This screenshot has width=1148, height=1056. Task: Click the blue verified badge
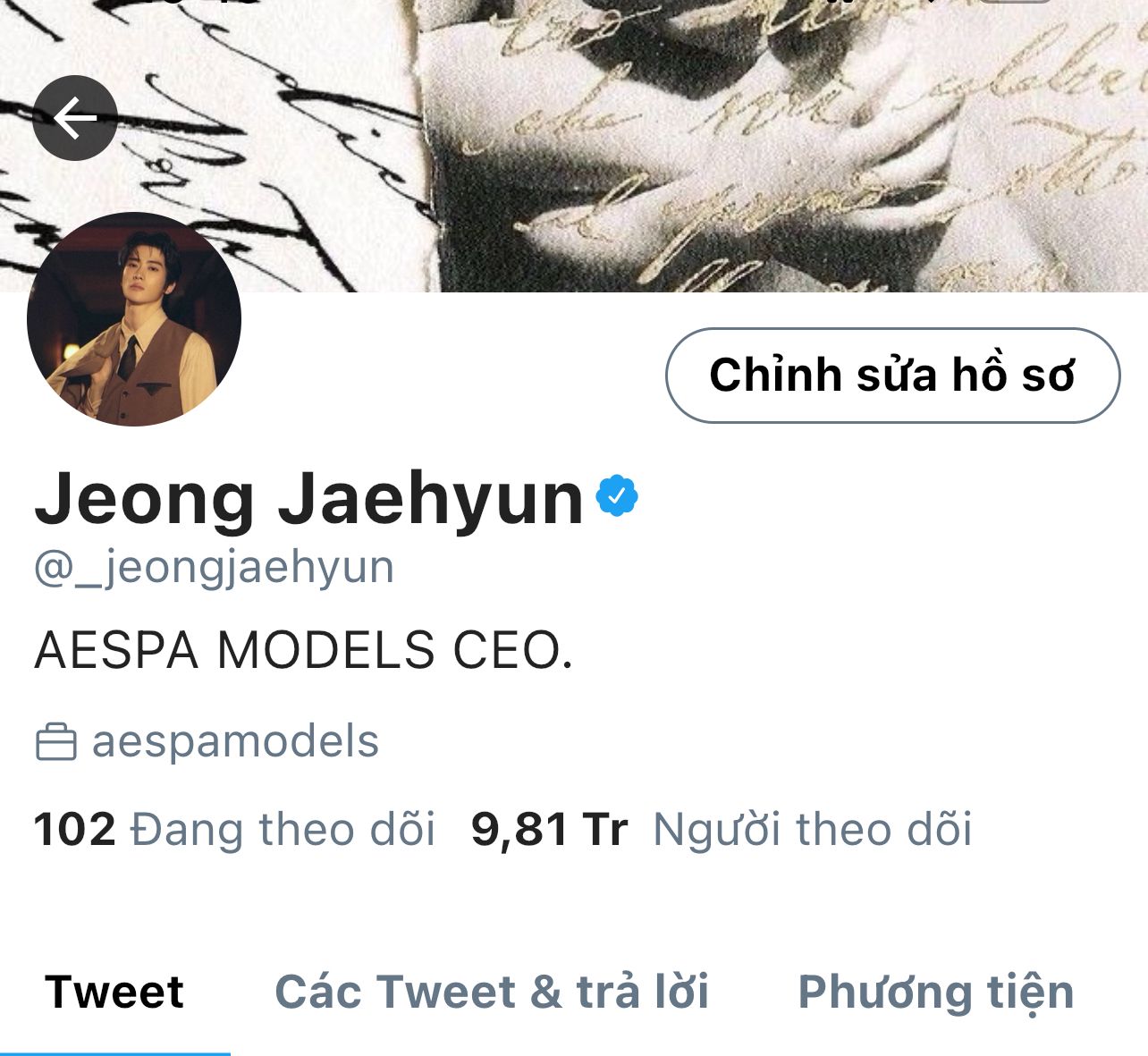click(617, 496)
